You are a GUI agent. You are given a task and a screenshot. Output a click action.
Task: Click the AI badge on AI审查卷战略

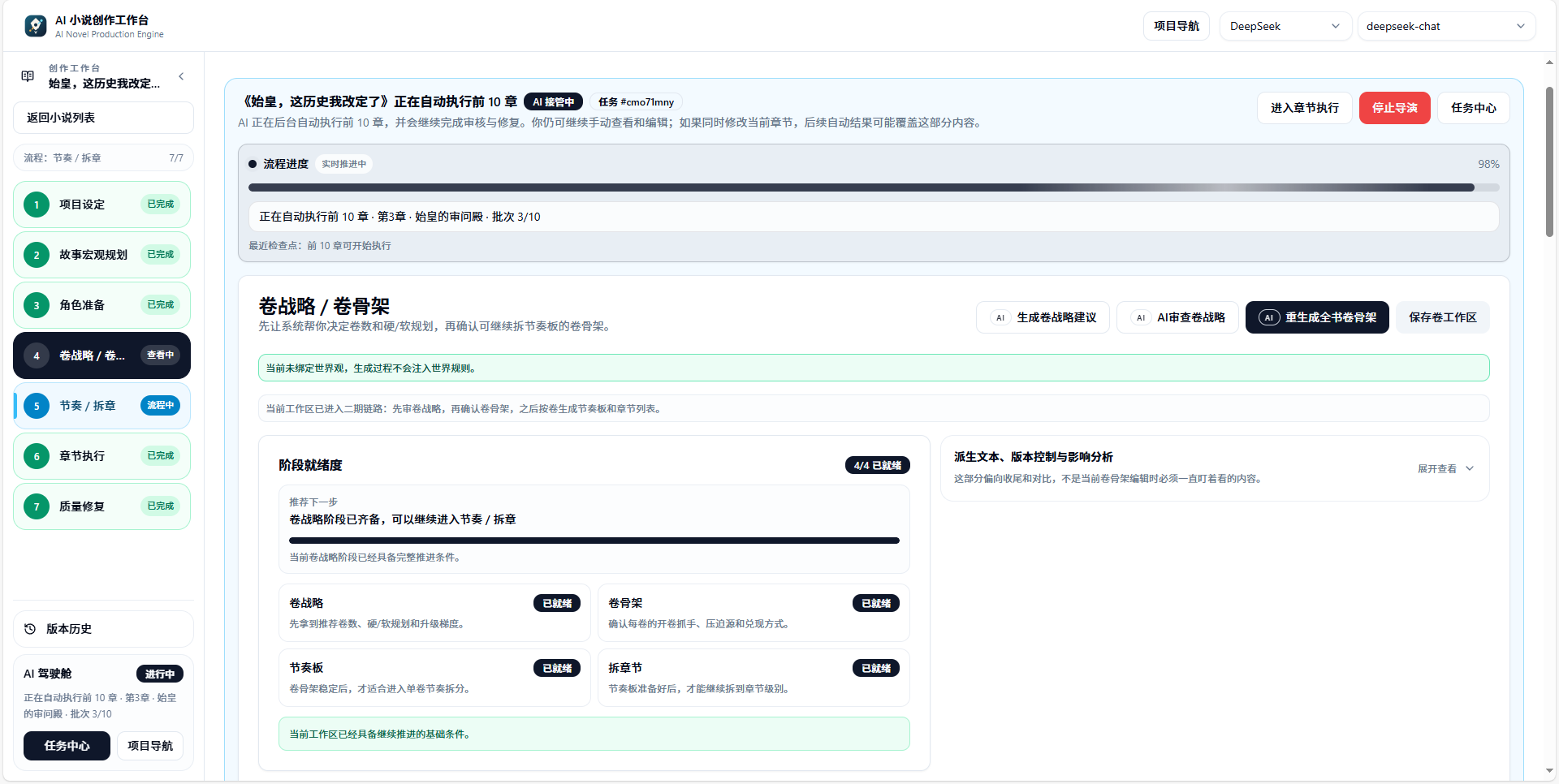tap(1140, 317)
